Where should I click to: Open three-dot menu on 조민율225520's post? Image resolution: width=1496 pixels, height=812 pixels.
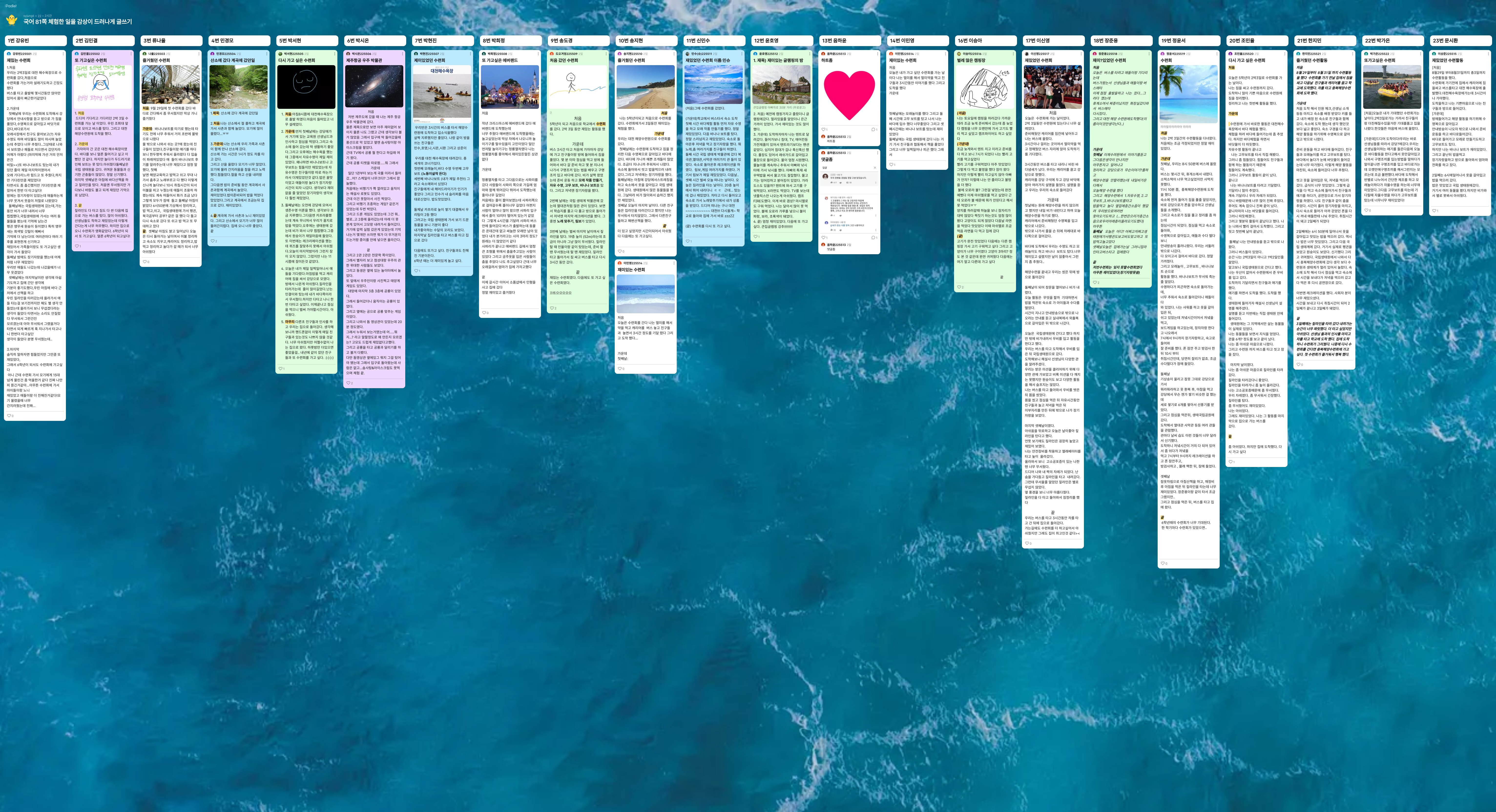pyautogui.click(x=1285, y=54)
